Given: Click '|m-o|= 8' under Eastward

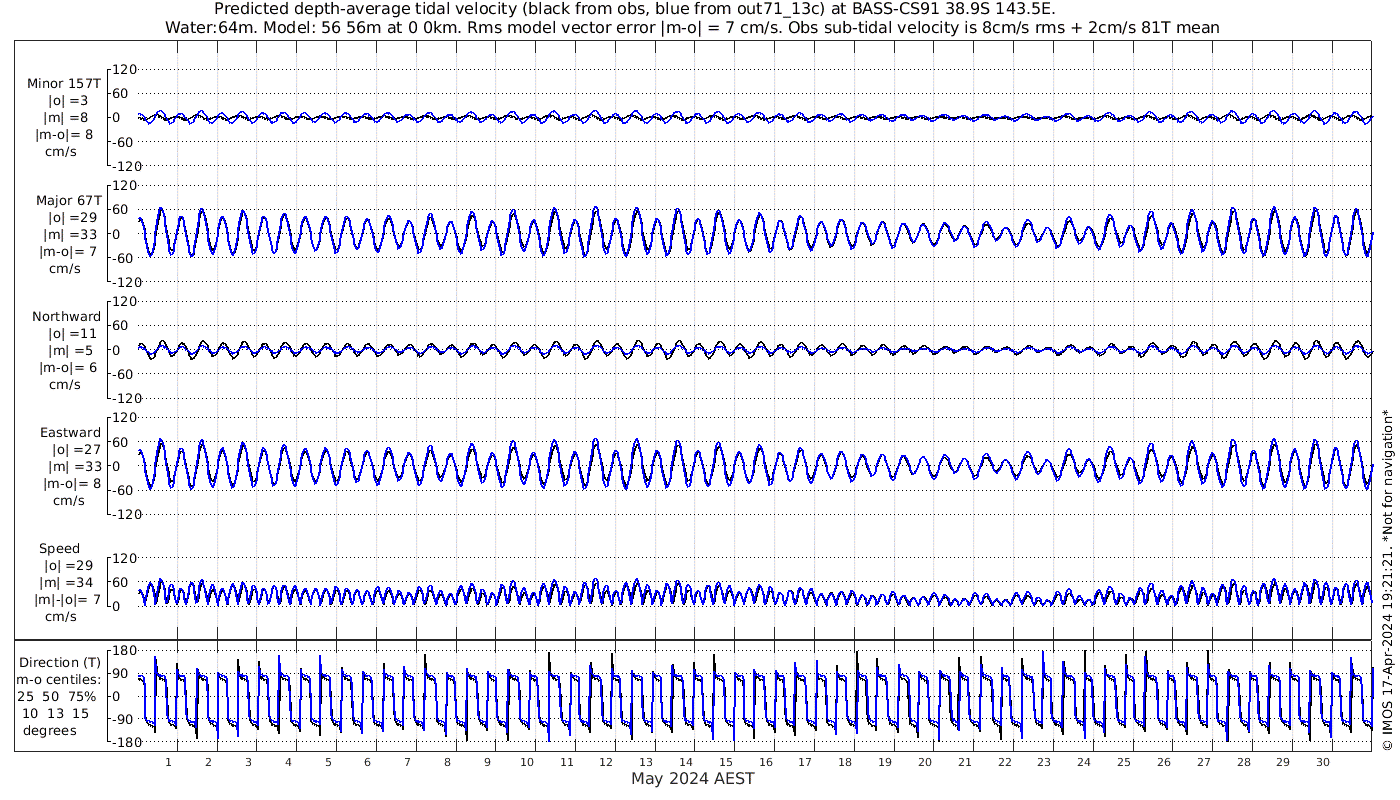Looking at the screenshot, I should (x=71, y=483).
